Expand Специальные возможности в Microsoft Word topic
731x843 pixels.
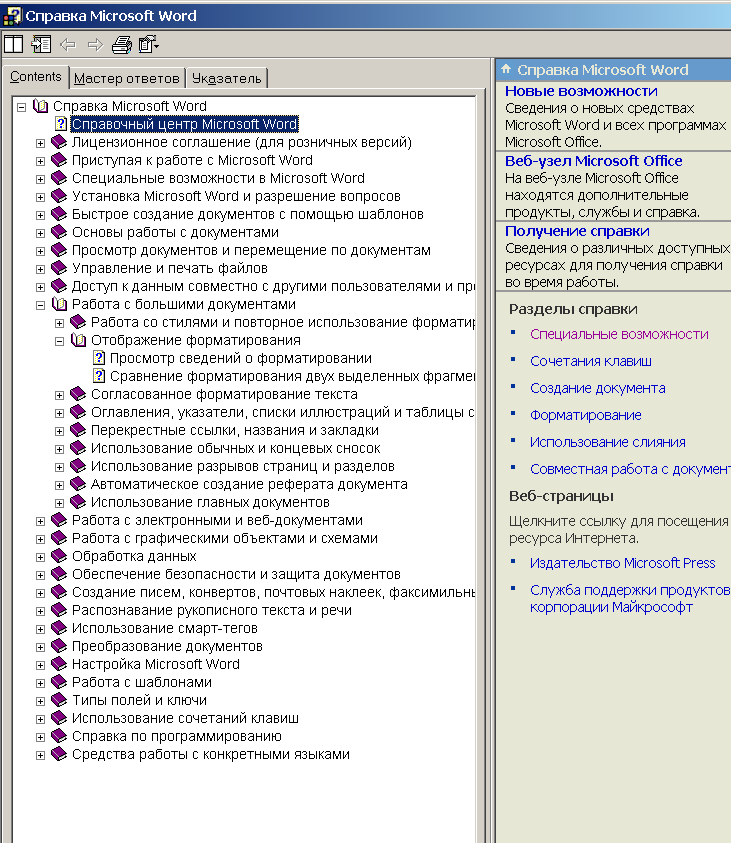pyautogui.click(x=40, y=179)
